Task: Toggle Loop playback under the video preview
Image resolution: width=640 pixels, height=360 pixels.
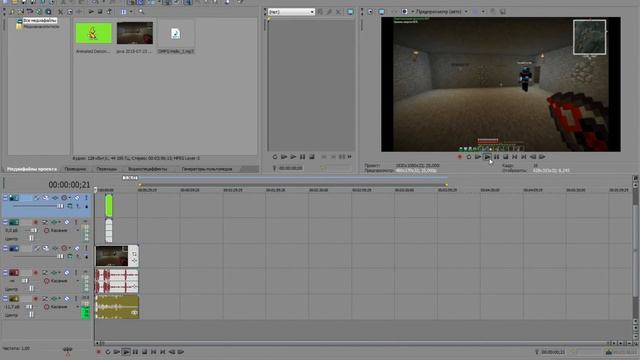Action: 469,157
